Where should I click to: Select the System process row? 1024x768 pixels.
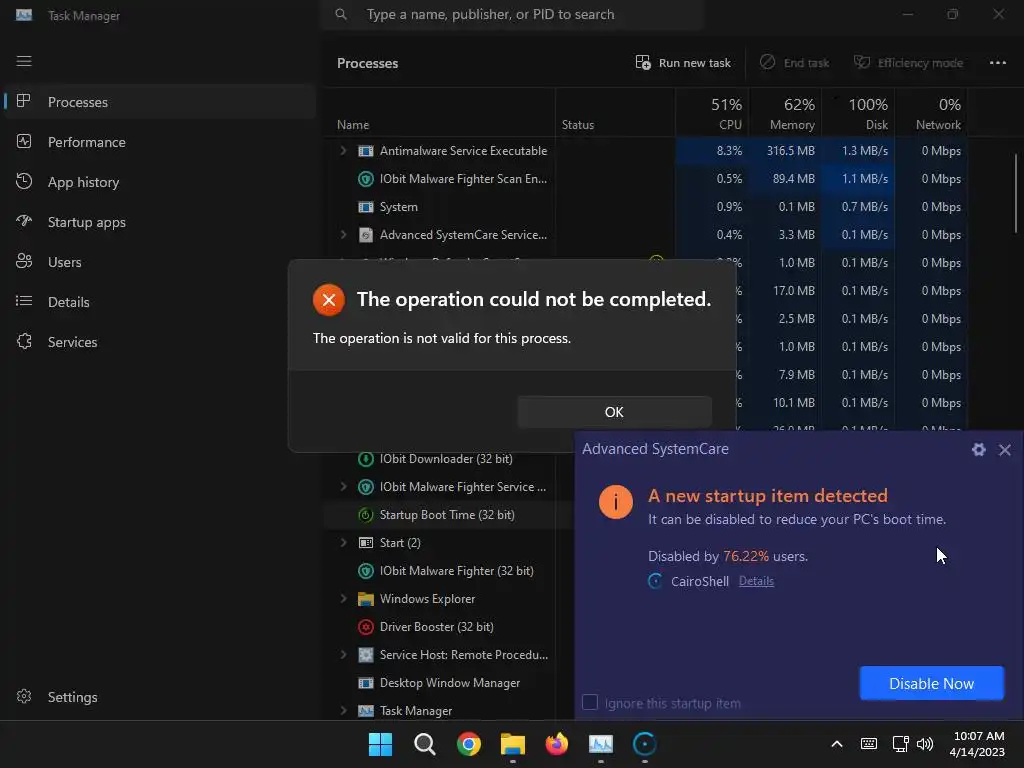tap(645, 207)
